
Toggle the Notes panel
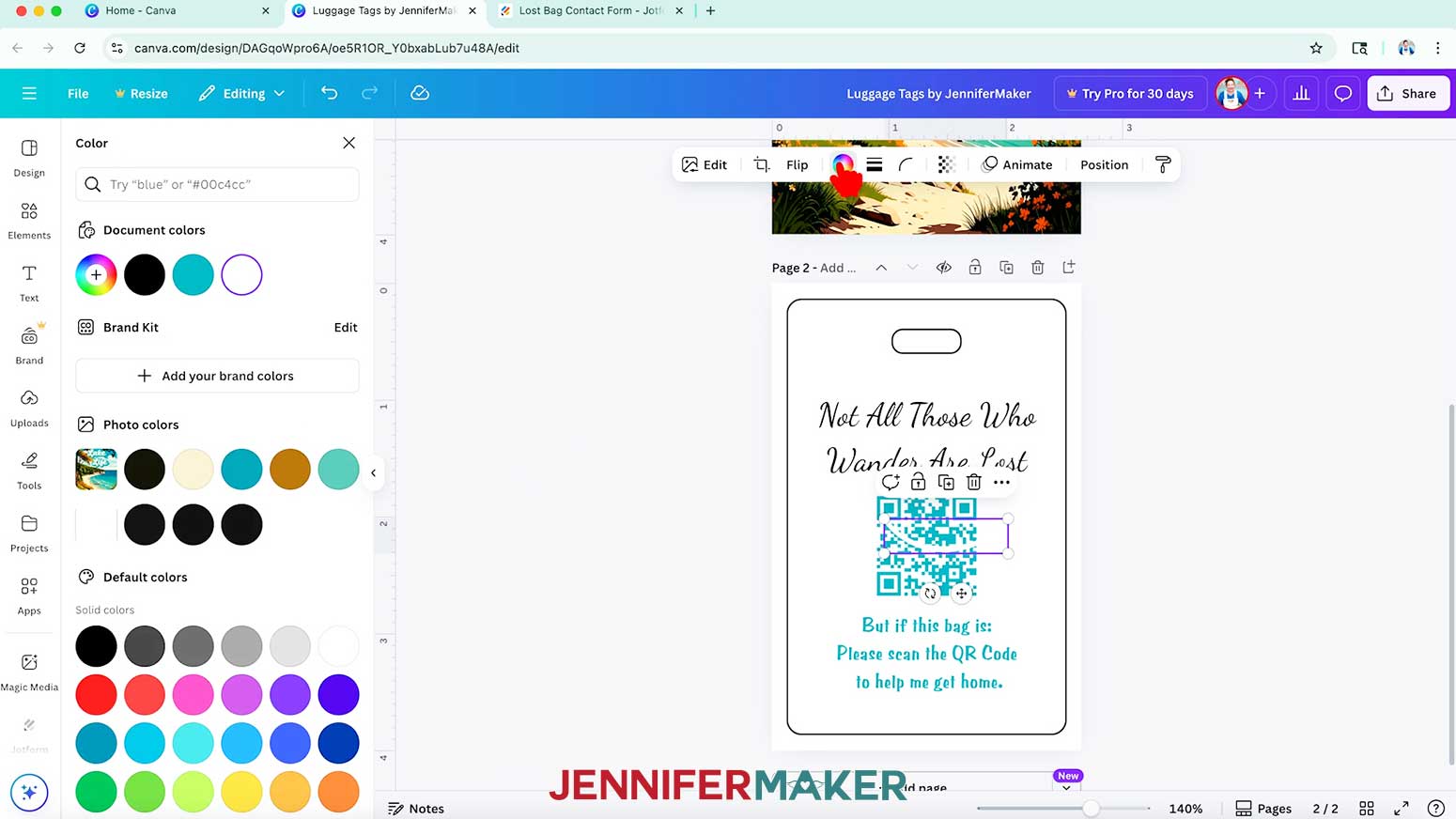(x=416, y=808)
